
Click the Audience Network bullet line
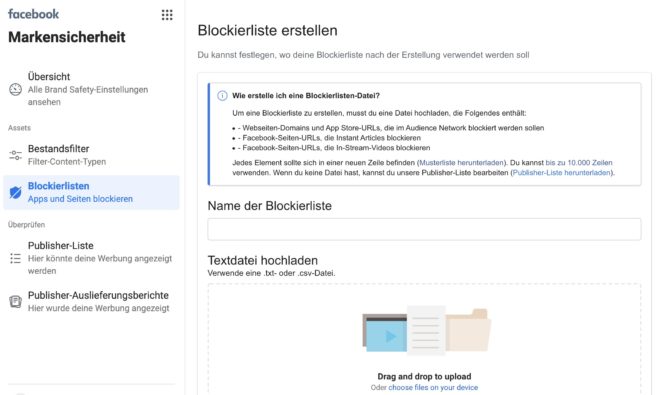[388, 128]
